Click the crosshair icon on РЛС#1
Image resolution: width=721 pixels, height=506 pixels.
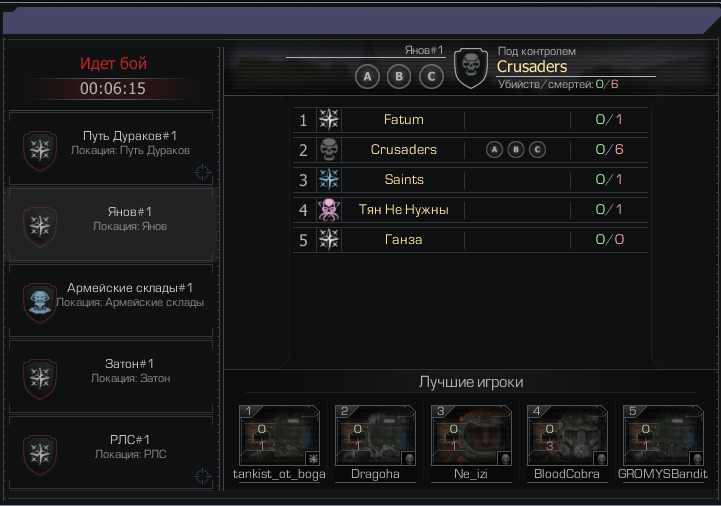pyautogui.click(x=202, y=476)
